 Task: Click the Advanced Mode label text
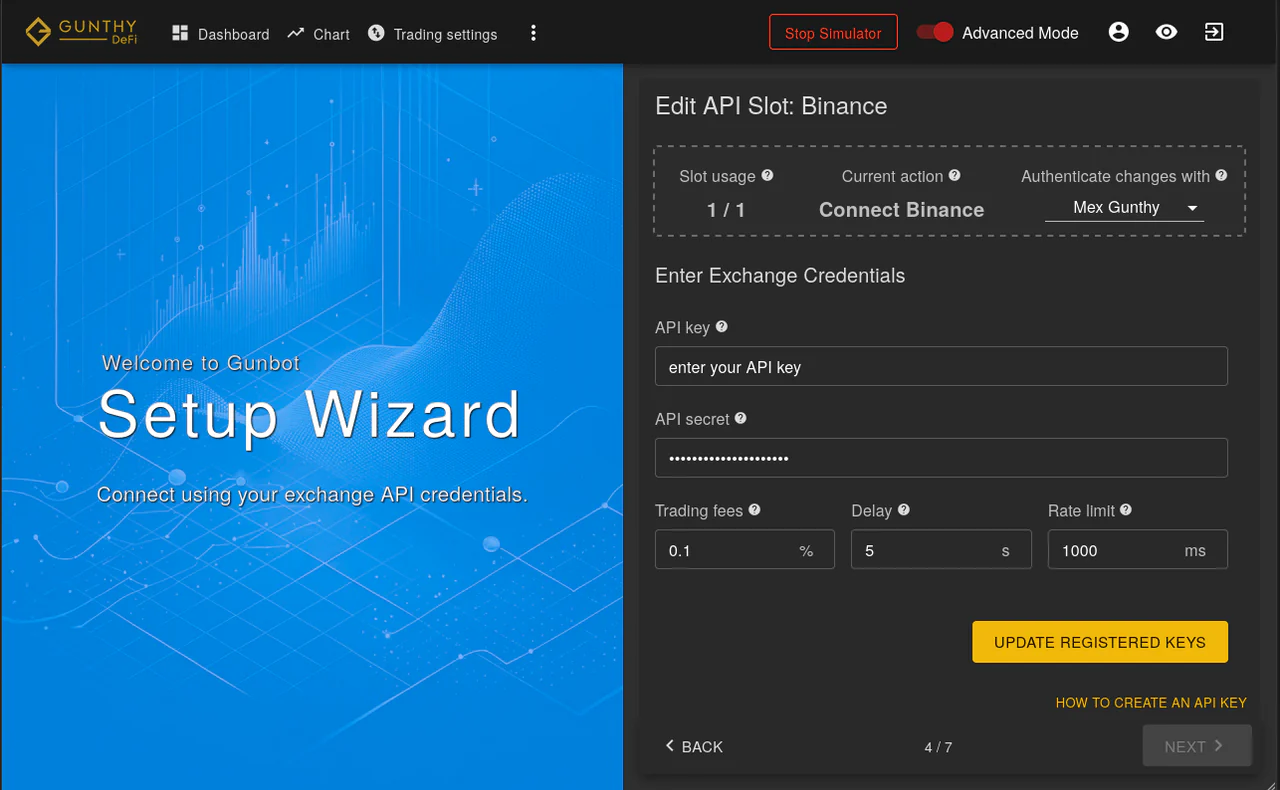(1020, 33)
